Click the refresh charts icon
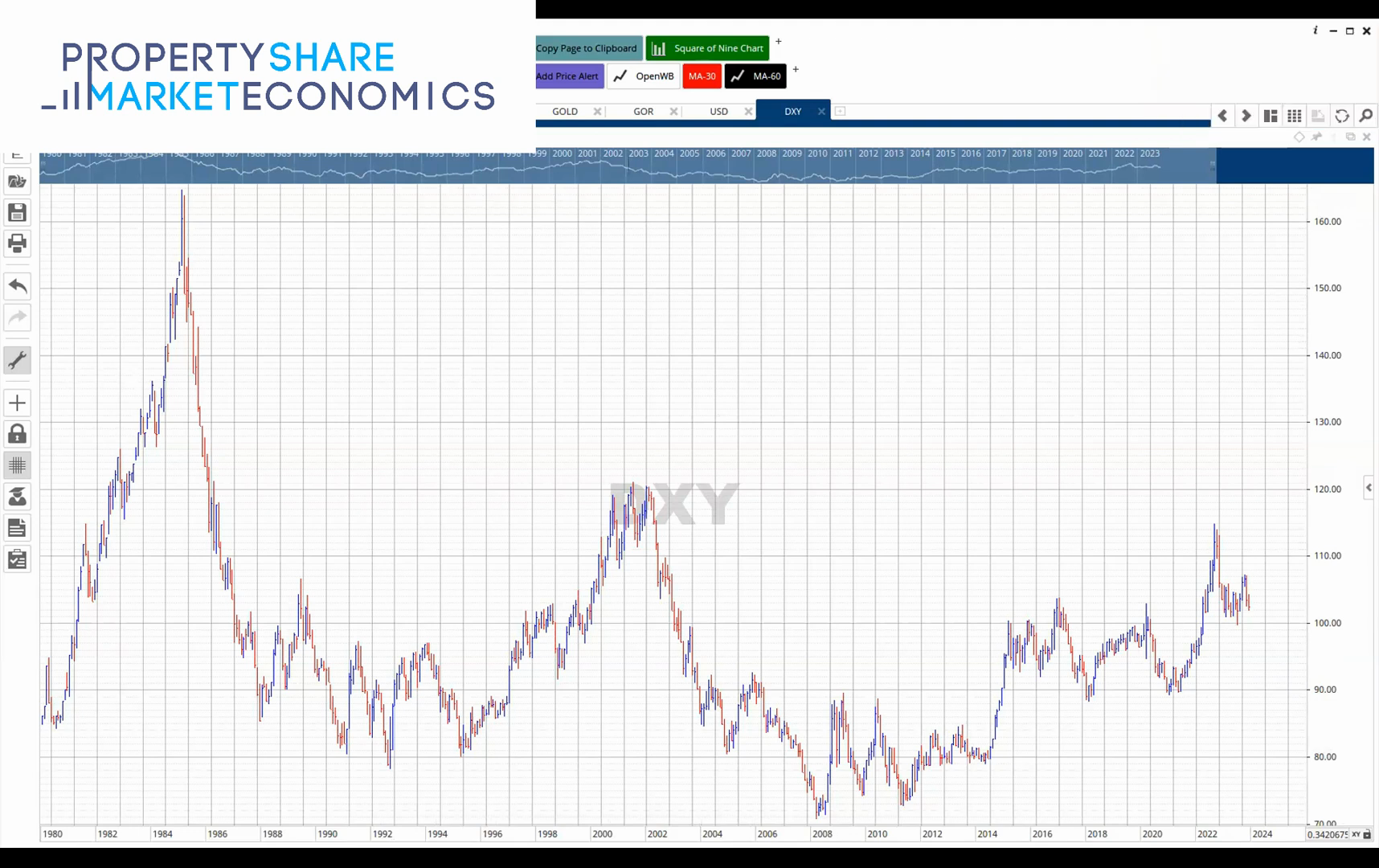Image resolution: width=1379 pixels, height=868 pixels. [x=1341, y=116]
